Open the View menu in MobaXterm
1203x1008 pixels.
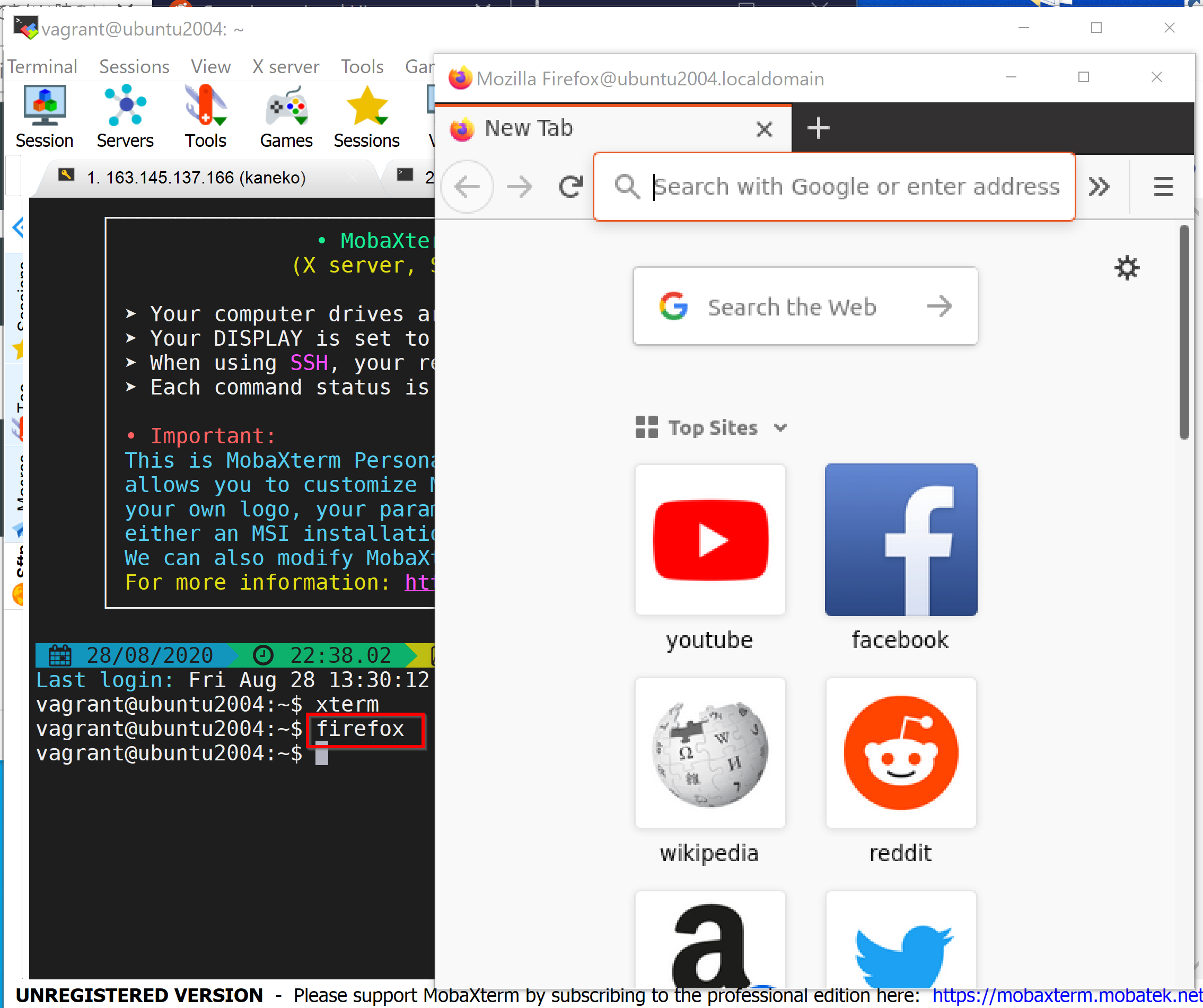coord(211,66)
